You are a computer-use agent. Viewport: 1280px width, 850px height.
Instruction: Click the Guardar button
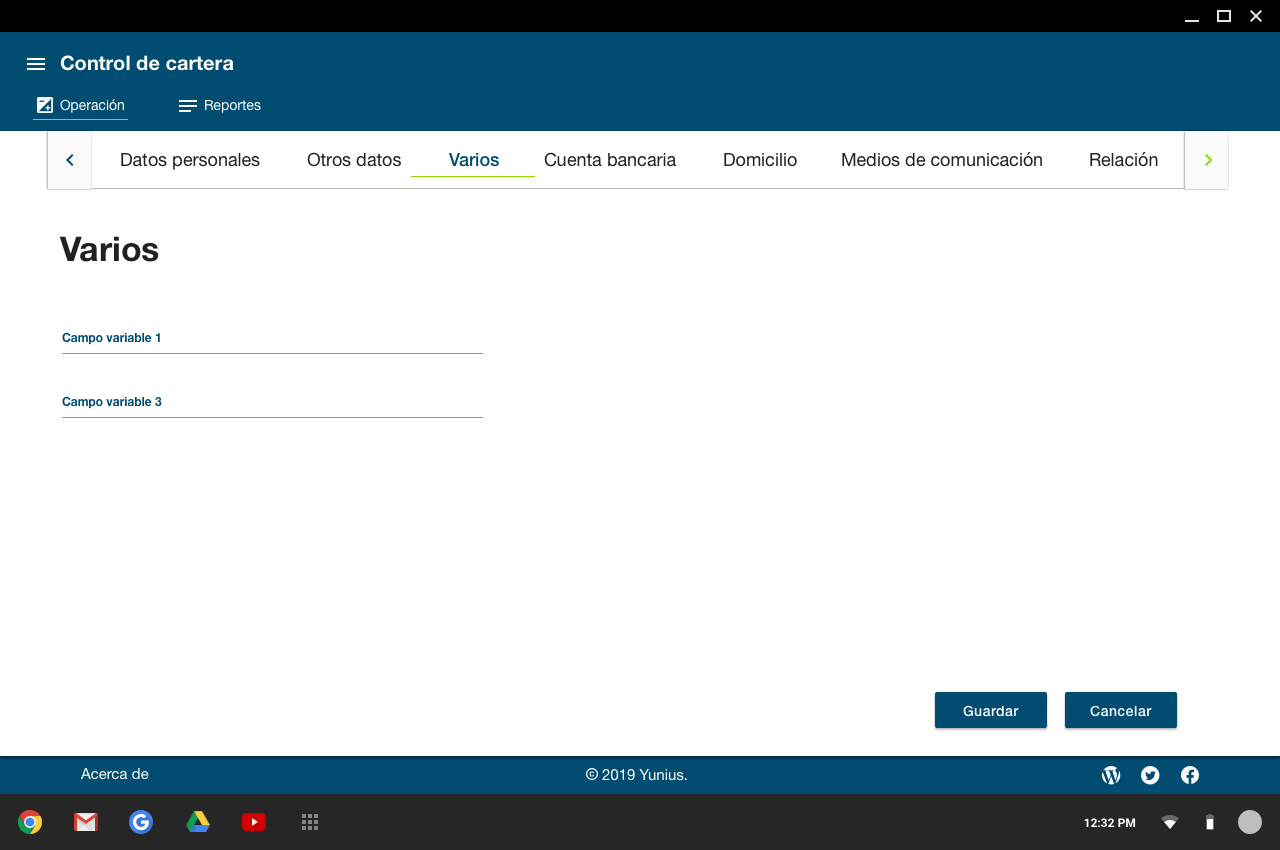click(990, 711)
